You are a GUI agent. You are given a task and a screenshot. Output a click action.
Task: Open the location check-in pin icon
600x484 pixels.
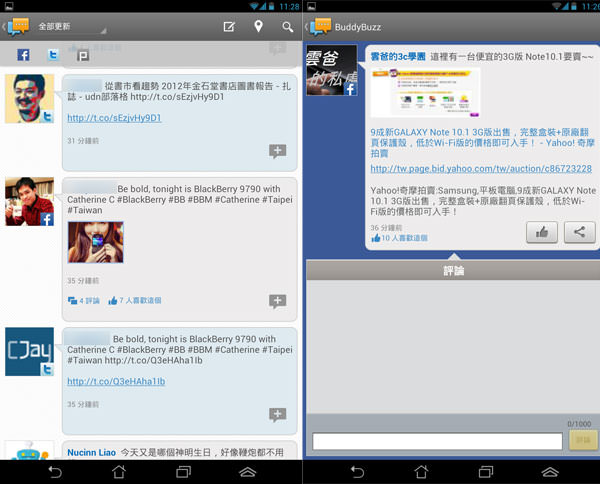coord(258,26)
